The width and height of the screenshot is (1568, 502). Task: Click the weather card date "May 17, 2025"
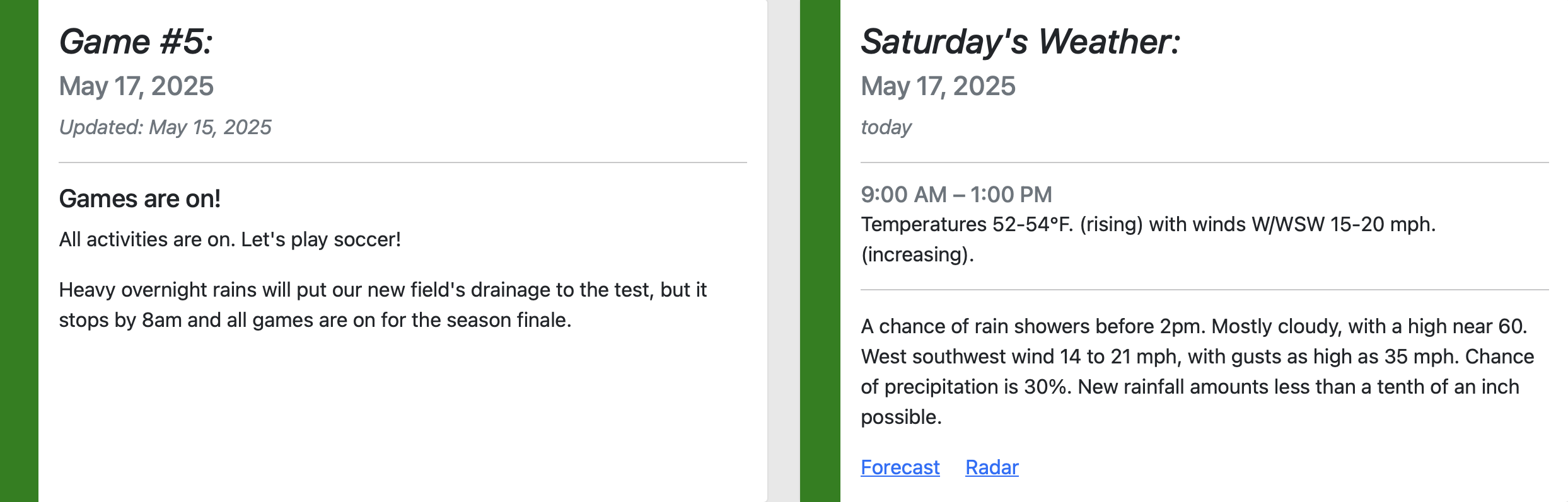[x=938, y=86]
